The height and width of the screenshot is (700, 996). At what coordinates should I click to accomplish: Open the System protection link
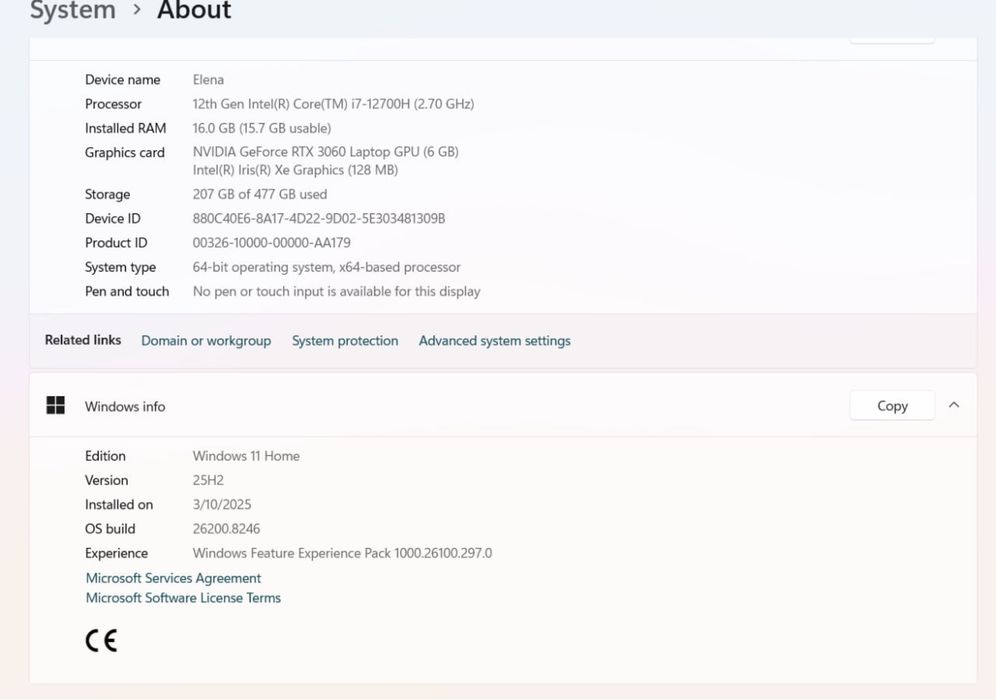345,340
